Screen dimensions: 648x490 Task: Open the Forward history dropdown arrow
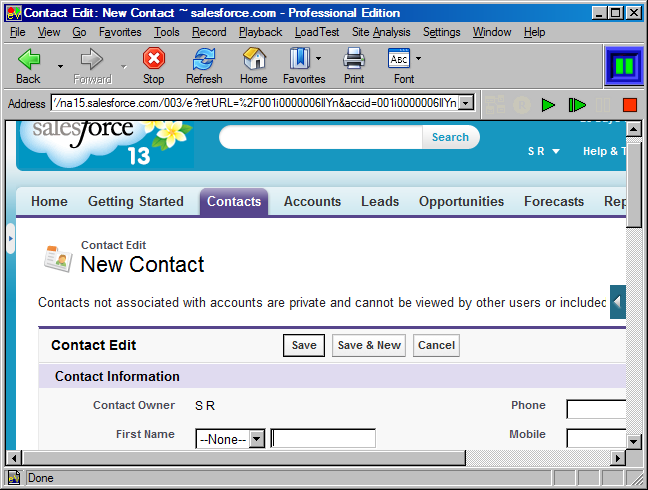pyautogui.click(x=124, y=67)
